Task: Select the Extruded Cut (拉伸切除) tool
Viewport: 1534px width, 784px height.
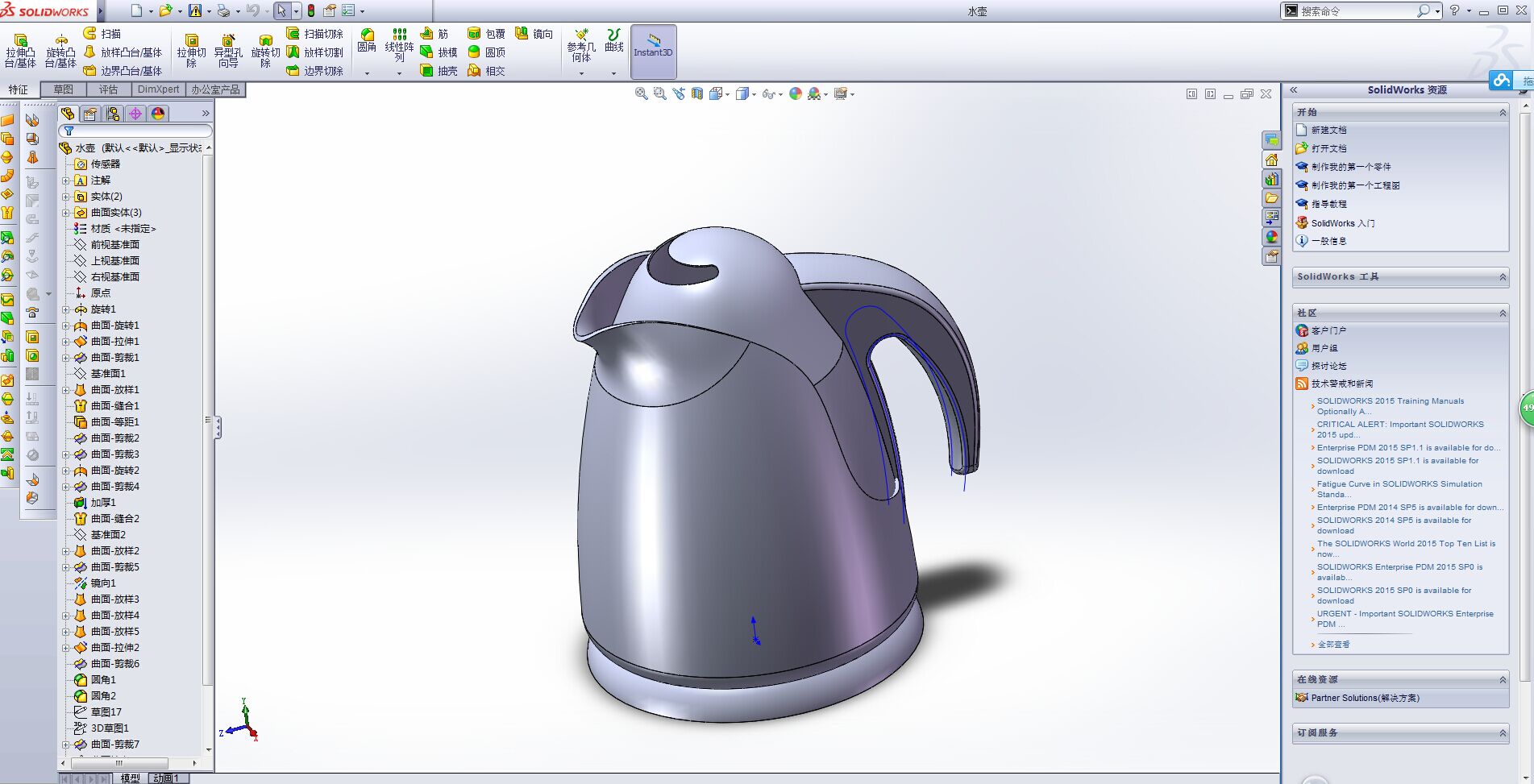Action: [192, 51]
